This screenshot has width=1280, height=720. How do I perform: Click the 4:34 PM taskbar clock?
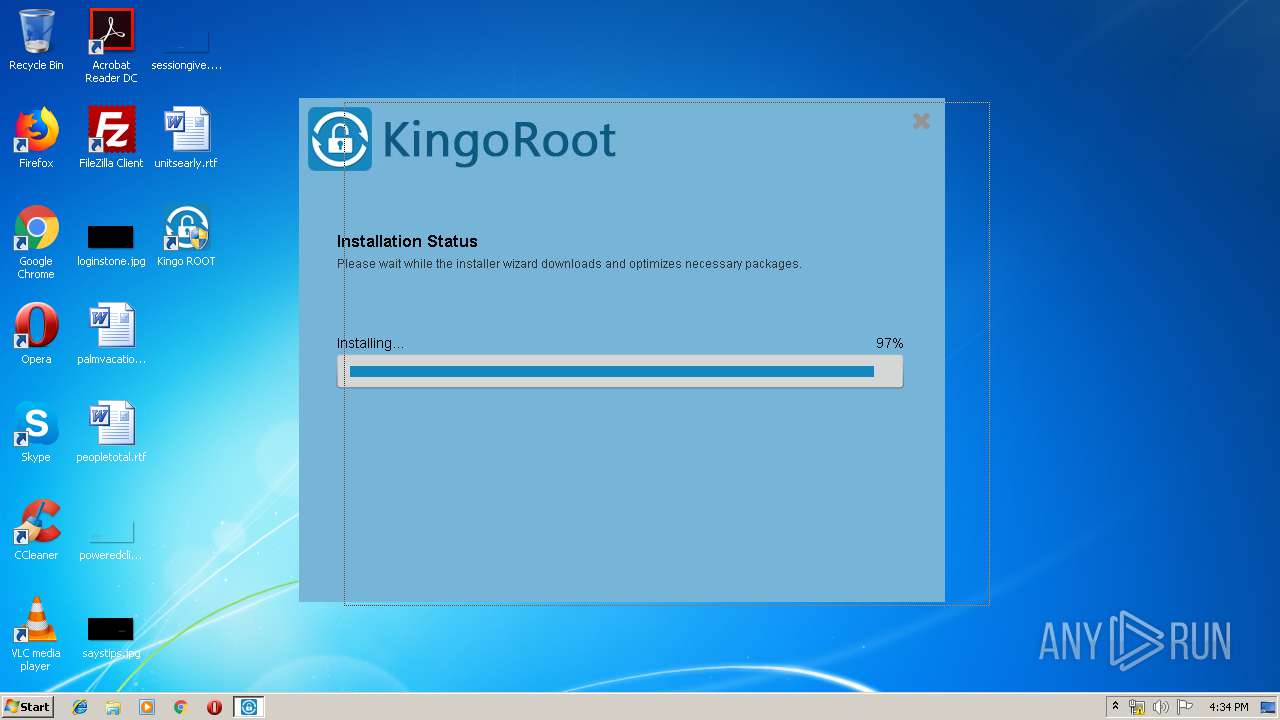coord(1228,707)
